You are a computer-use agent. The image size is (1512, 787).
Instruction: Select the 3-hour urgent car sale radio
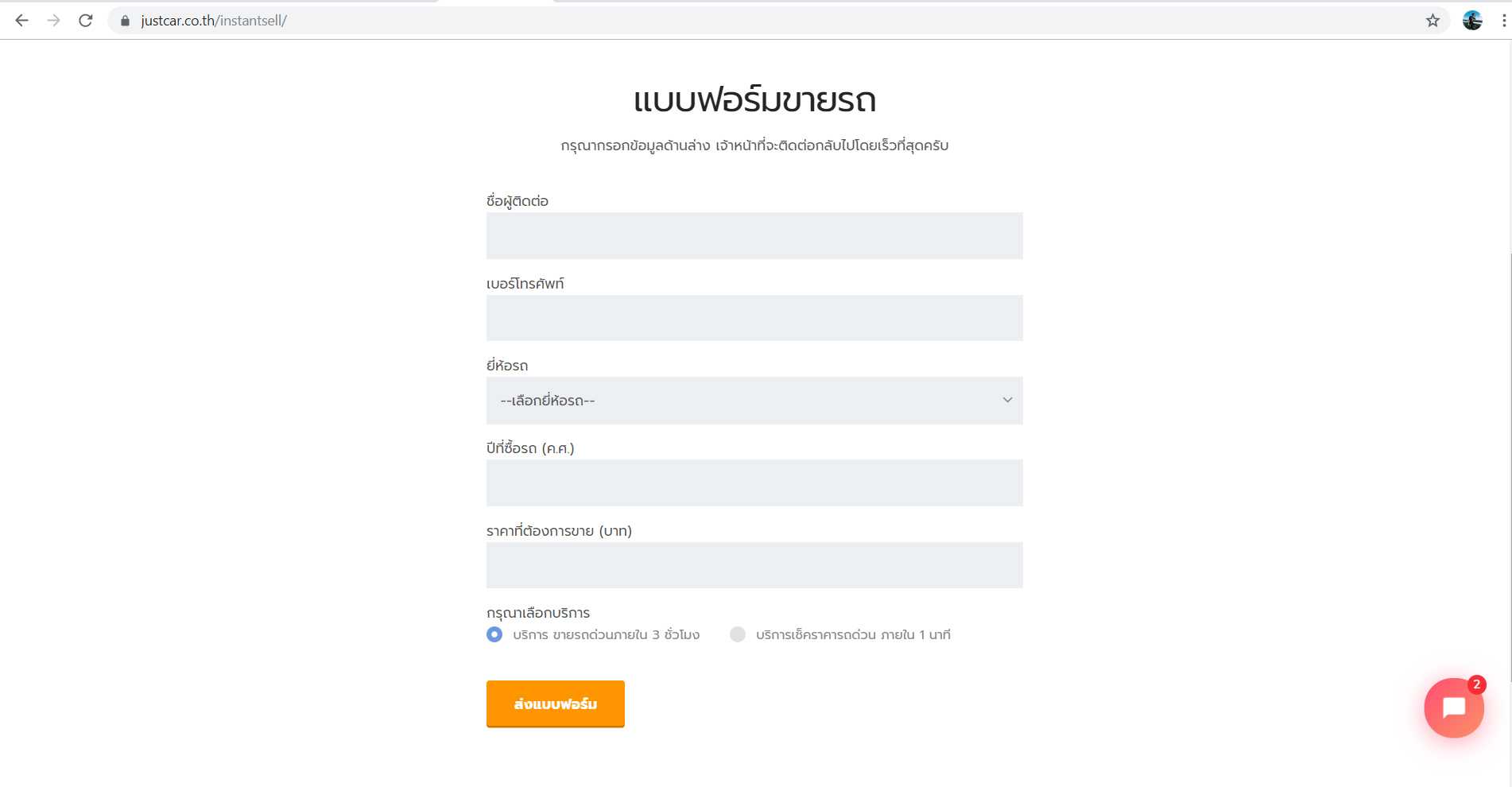click(494, 634)
